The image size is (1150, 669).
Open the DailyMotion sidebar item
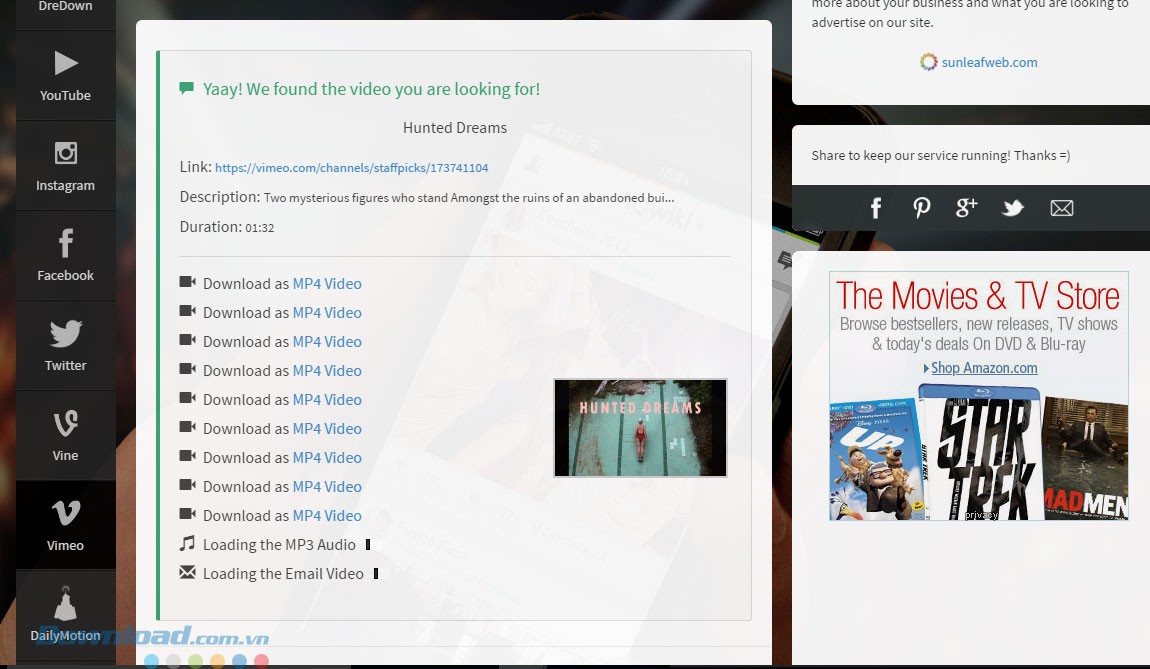pyautogui.click(x=65, y=615)
